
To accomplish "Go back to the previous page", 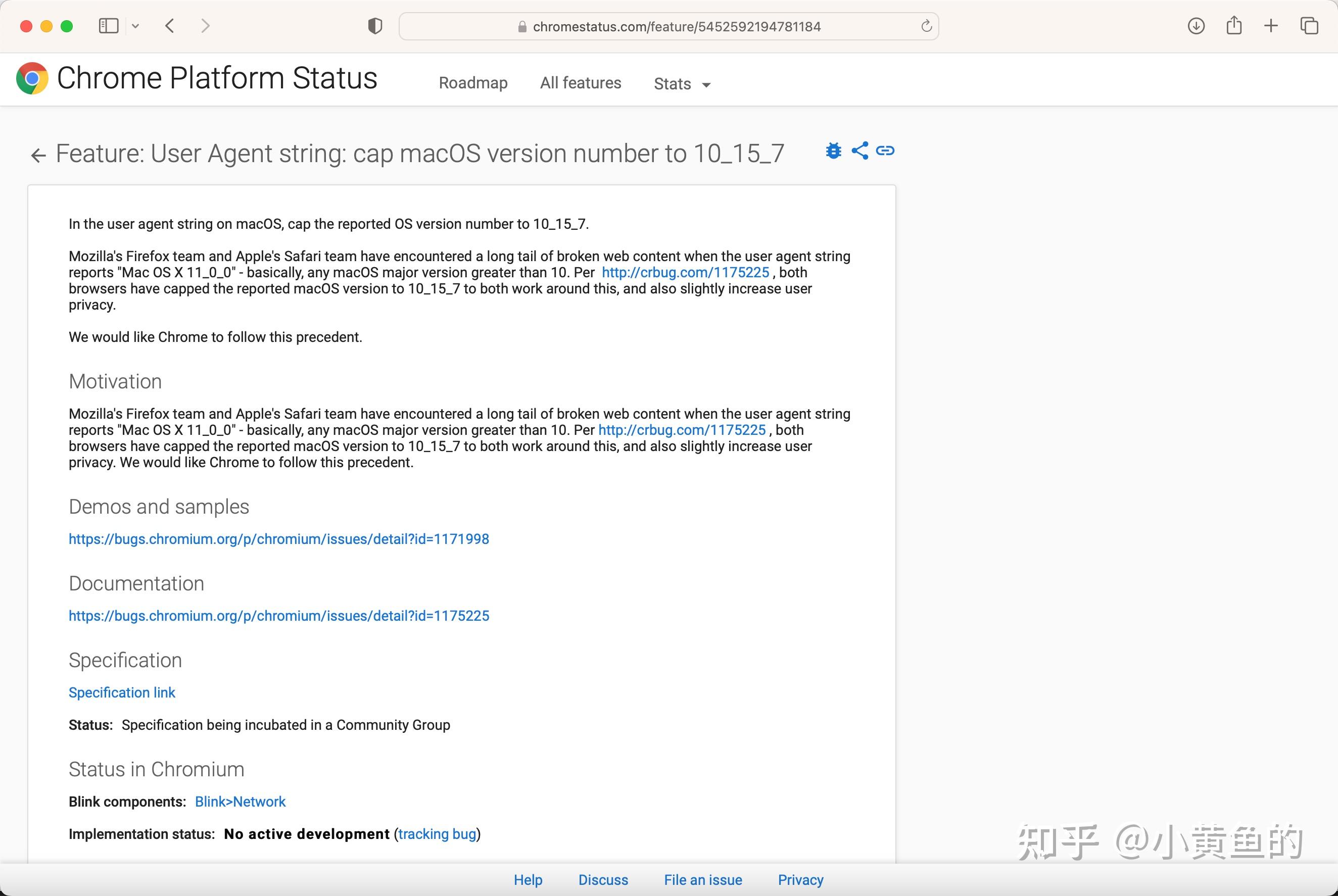I will (x=170, y=26).
